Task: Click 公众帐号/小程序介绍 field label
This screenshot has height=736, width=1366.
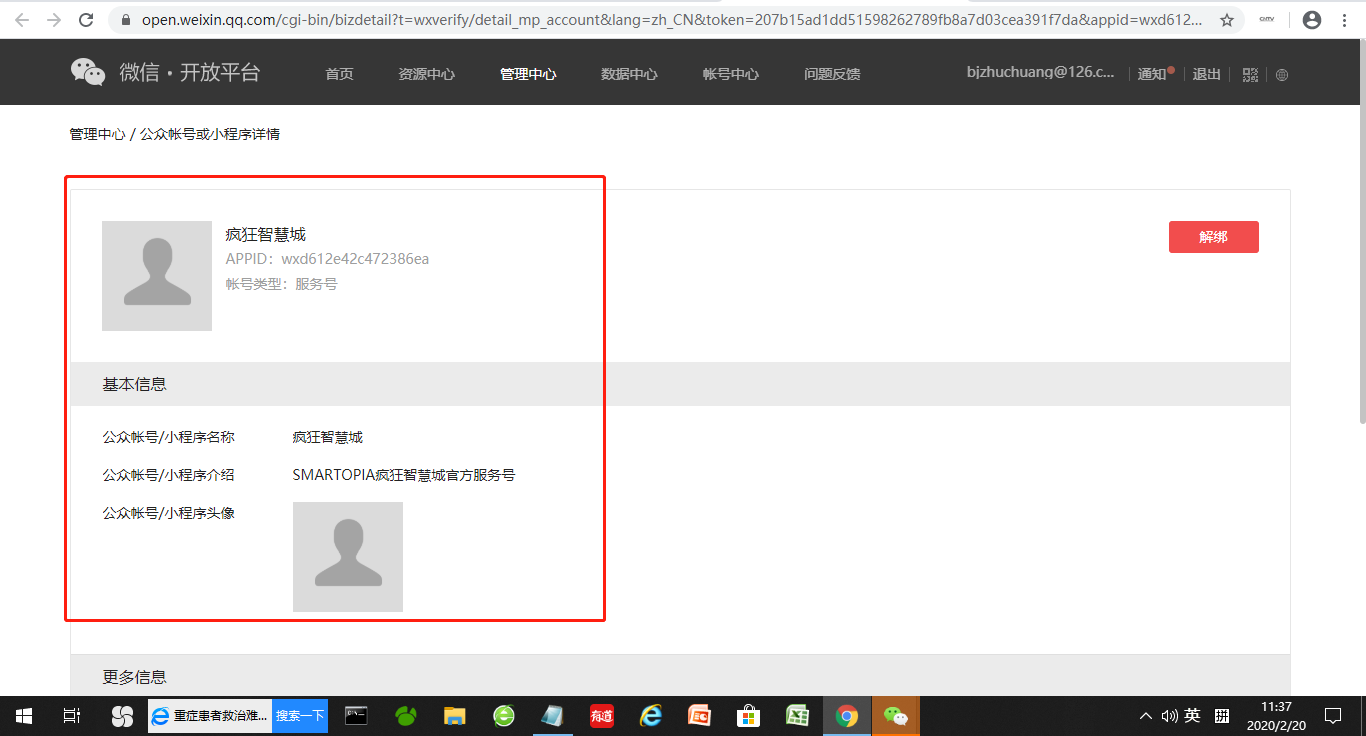Action: click(x=168, y=475)
